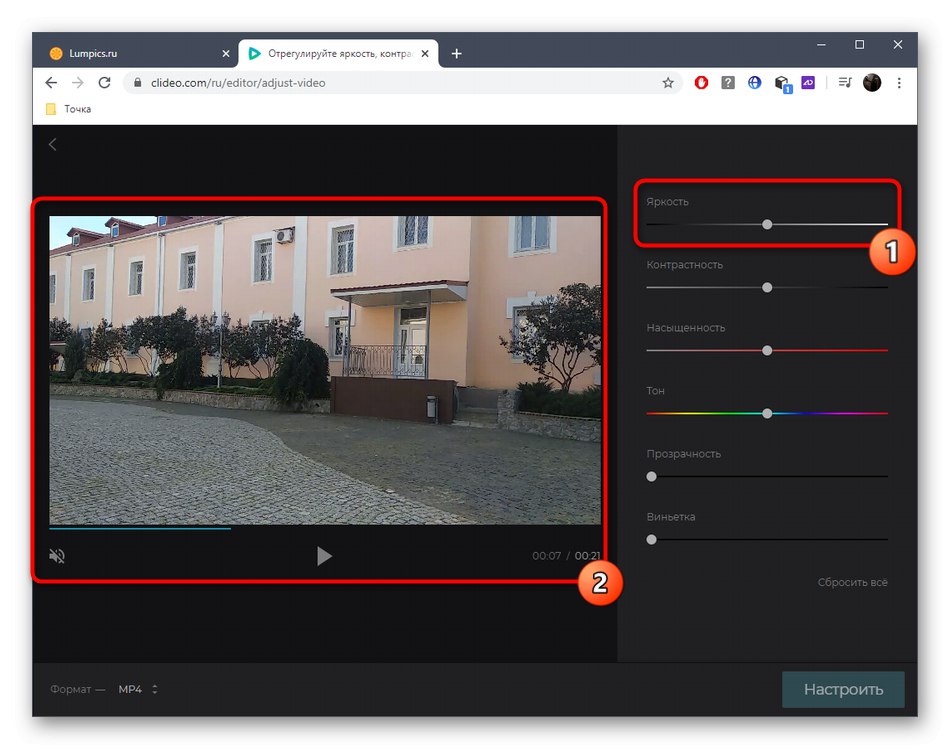Reload the page with the refresh icon
Screen dimensions: 950x749
[104, 83]
